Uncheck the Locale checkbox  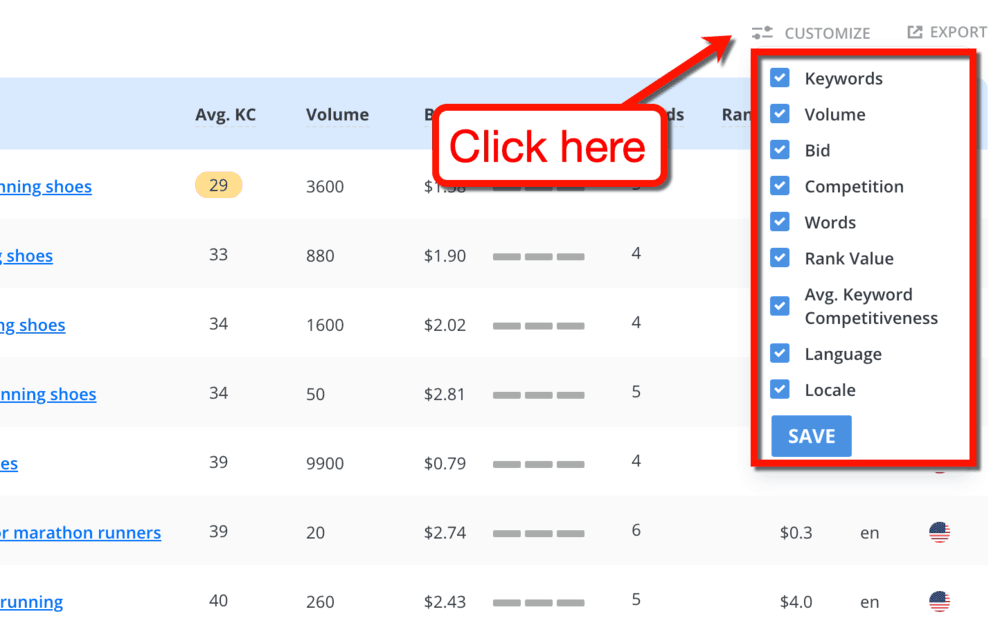coord(780,390)
